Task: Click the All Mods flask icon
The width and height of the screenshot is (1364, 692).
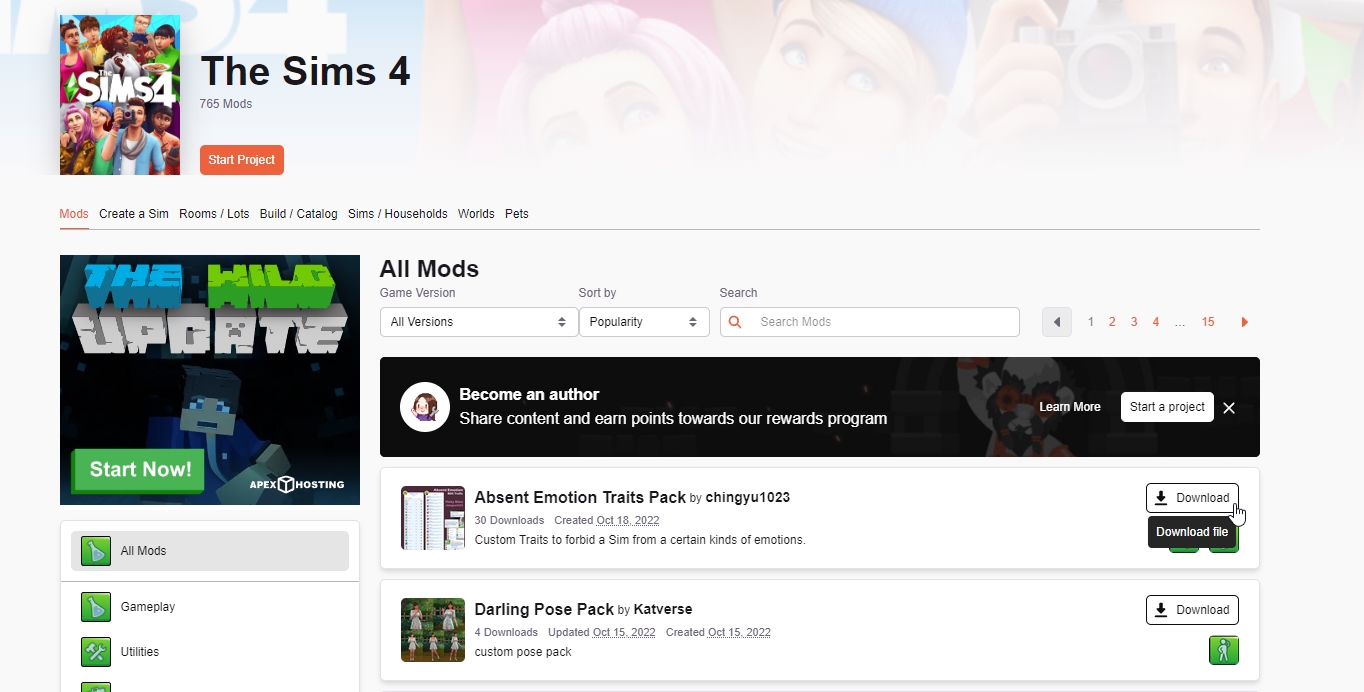Action: point(96,551)
